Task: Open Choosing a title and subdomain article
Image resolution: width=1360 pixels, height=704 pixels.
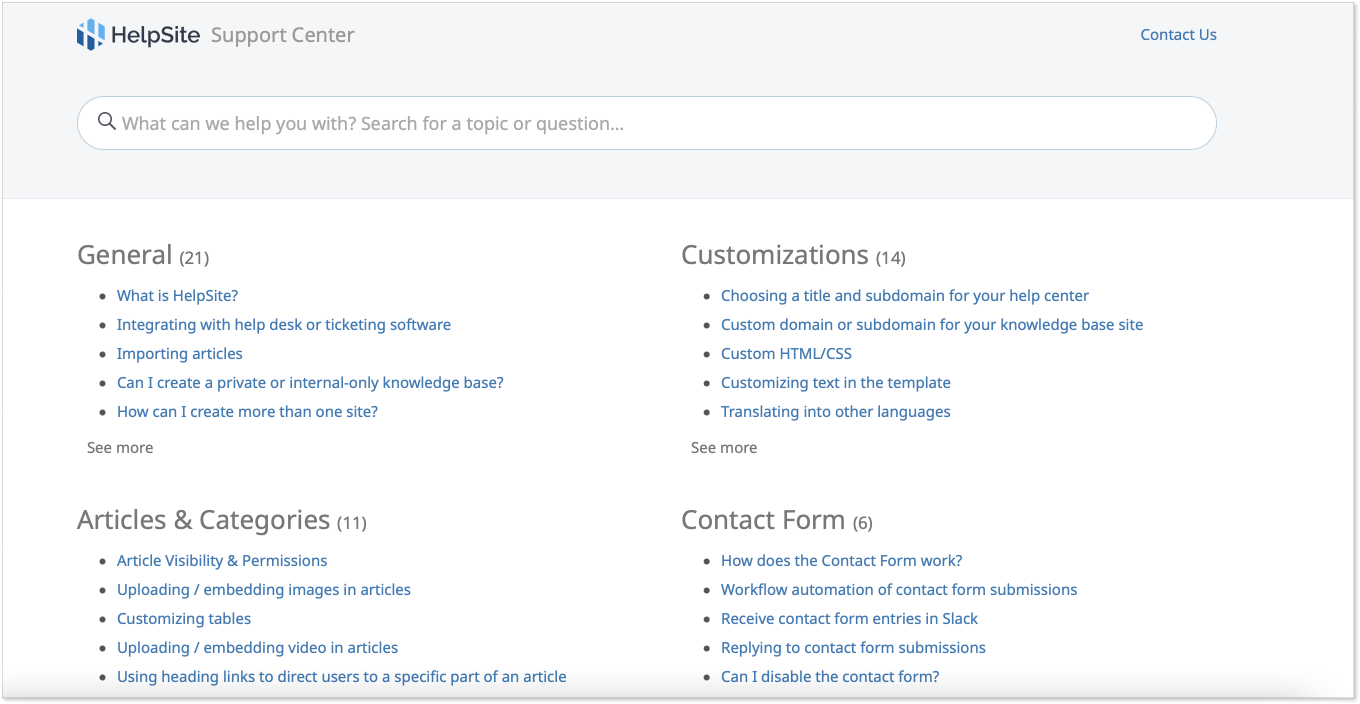Action: click(905, 296)
